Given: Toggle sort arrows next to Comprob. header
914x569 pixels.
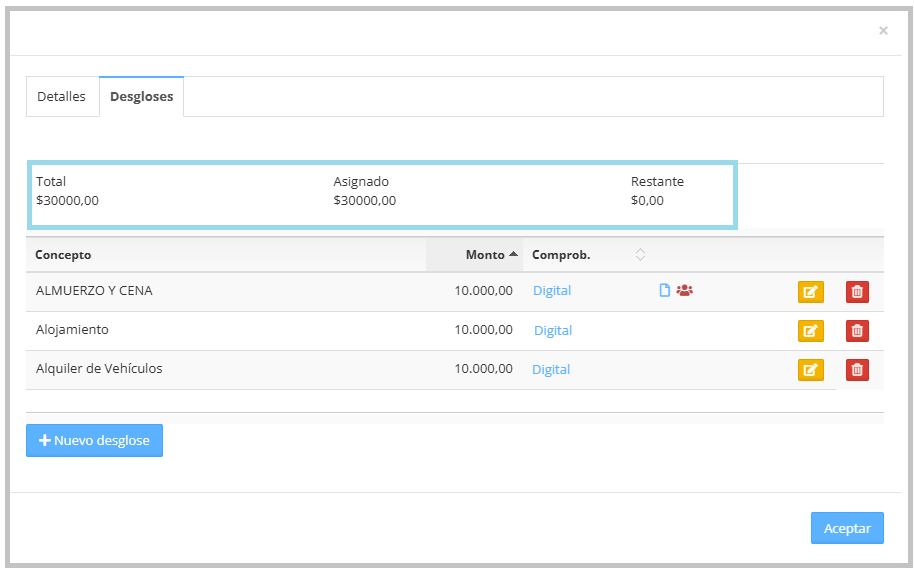Looking at the screenshot, I should click(x=640, y=255).
